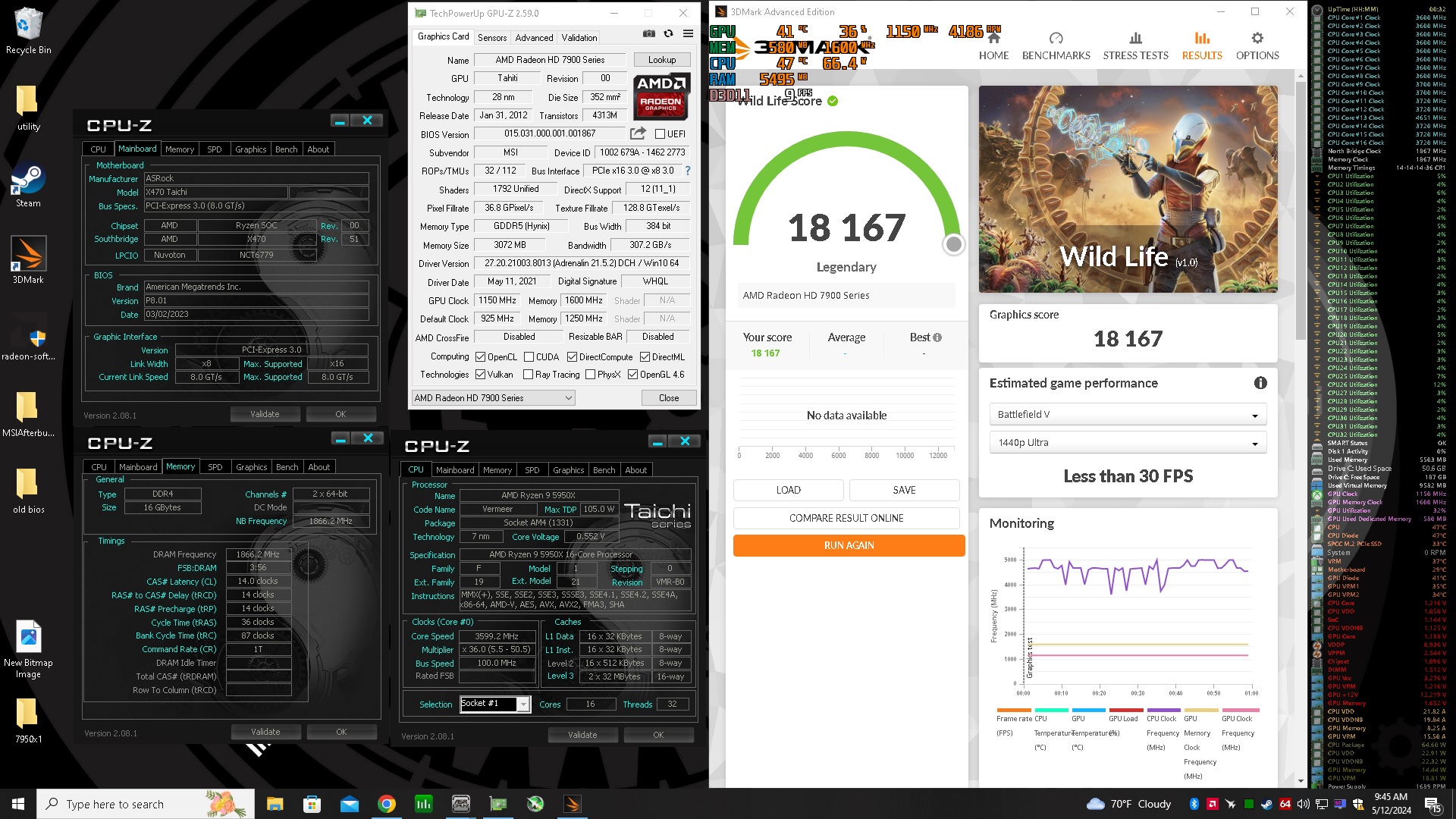Click the Bus Interface question mark icon
1456x819 pixels.
pyautogui.click(x=688, y=171)
